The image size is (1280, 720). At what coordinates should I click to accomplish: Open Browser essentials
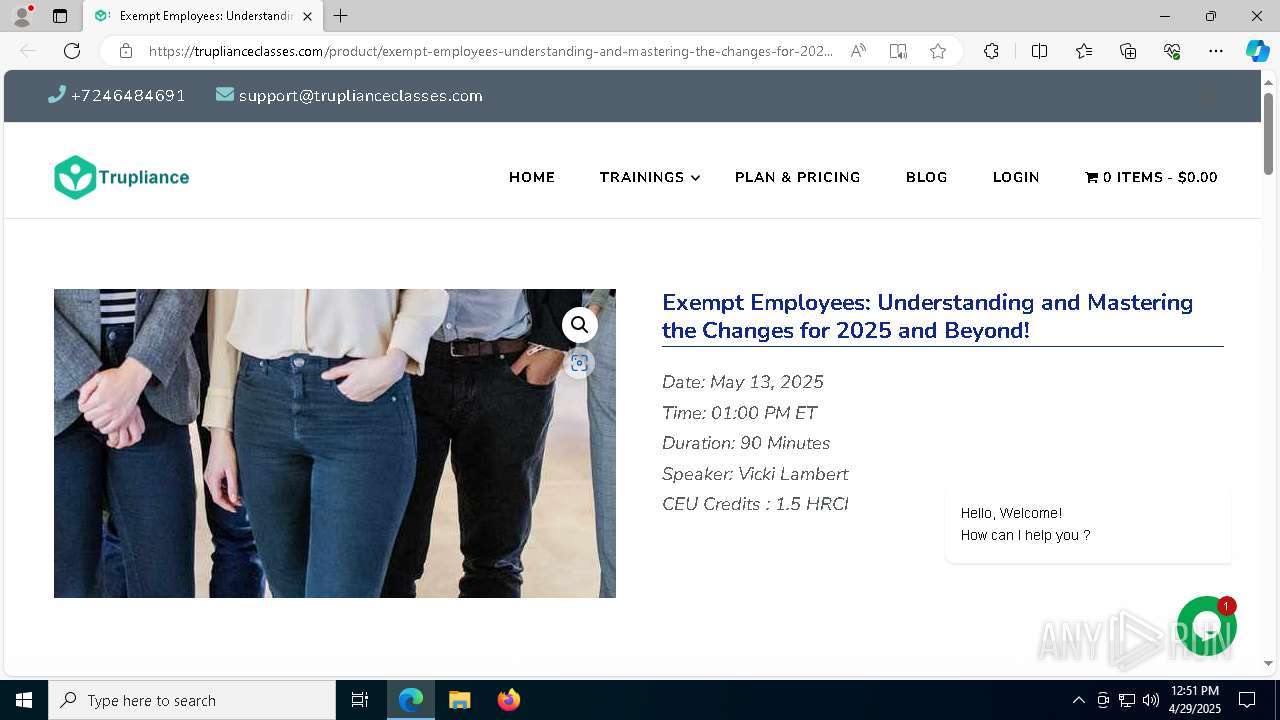1172,51
